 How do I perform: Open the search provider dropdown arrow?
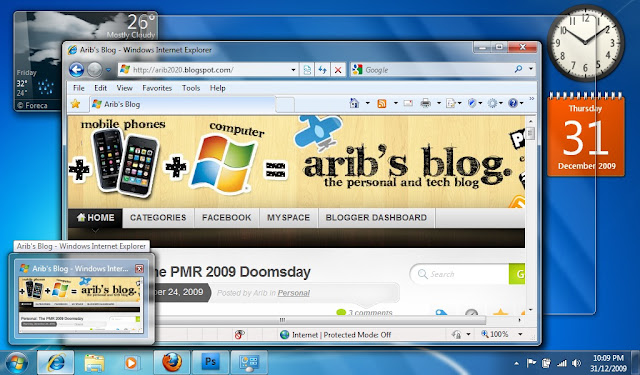pos(531,69)
